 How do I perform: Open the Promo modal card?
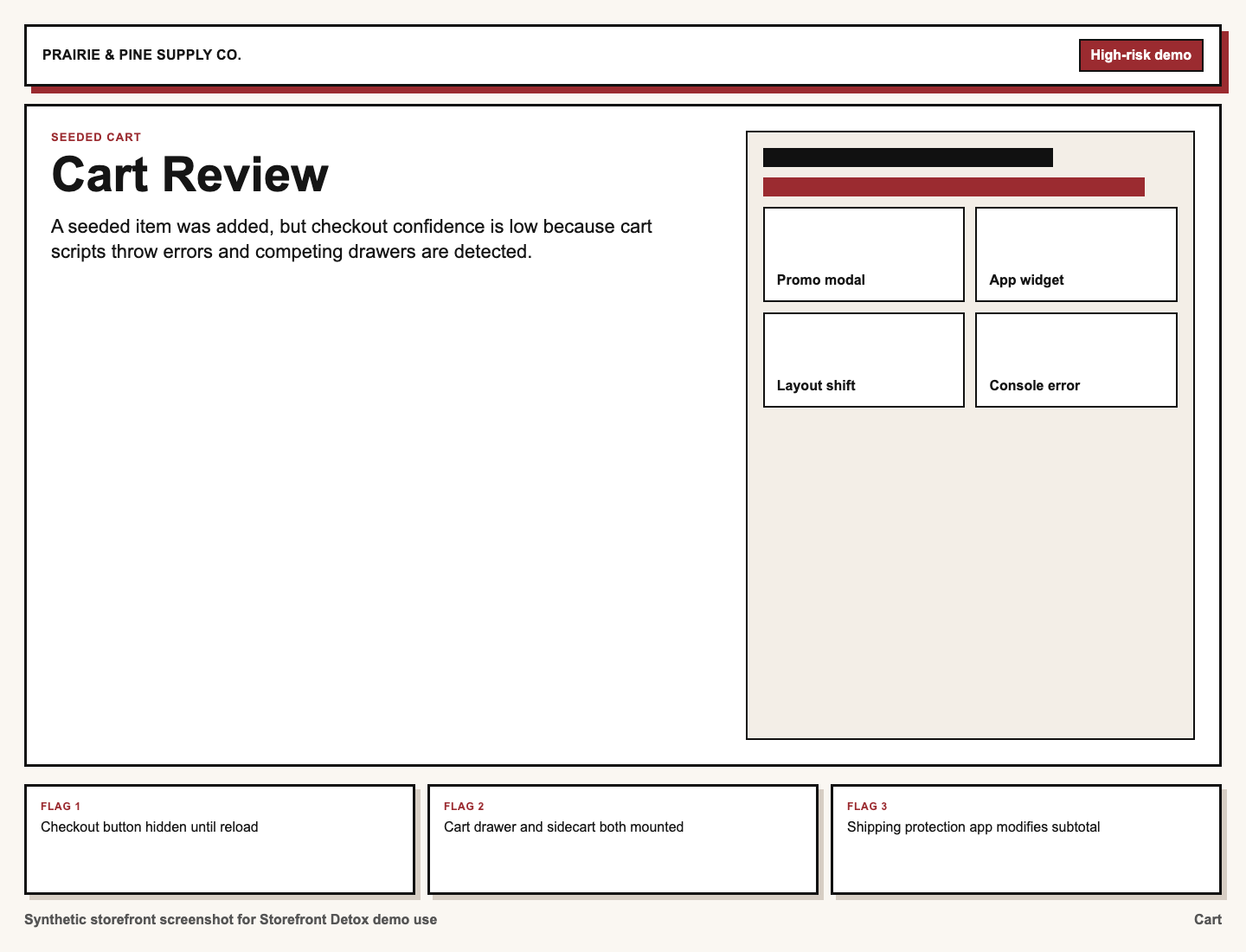click(x=864, y=254)
